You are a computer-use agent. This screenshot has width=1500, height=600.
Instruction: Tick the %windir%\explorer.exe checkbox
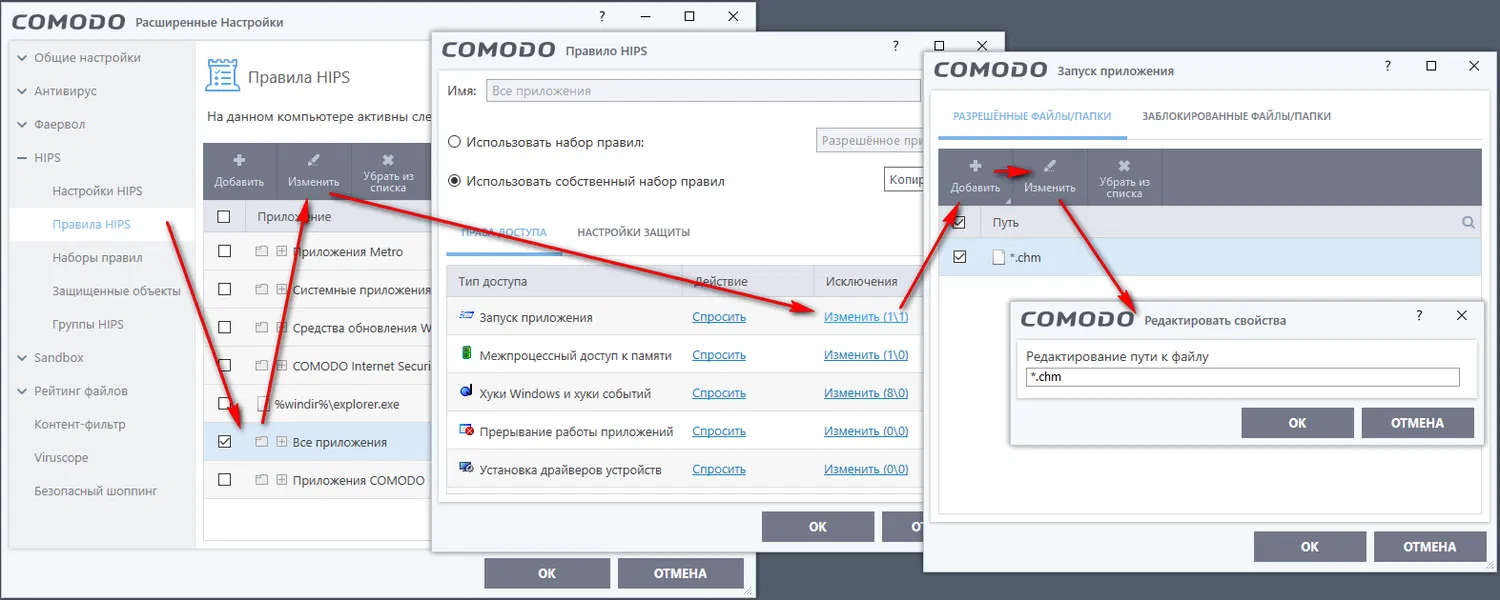224,403
